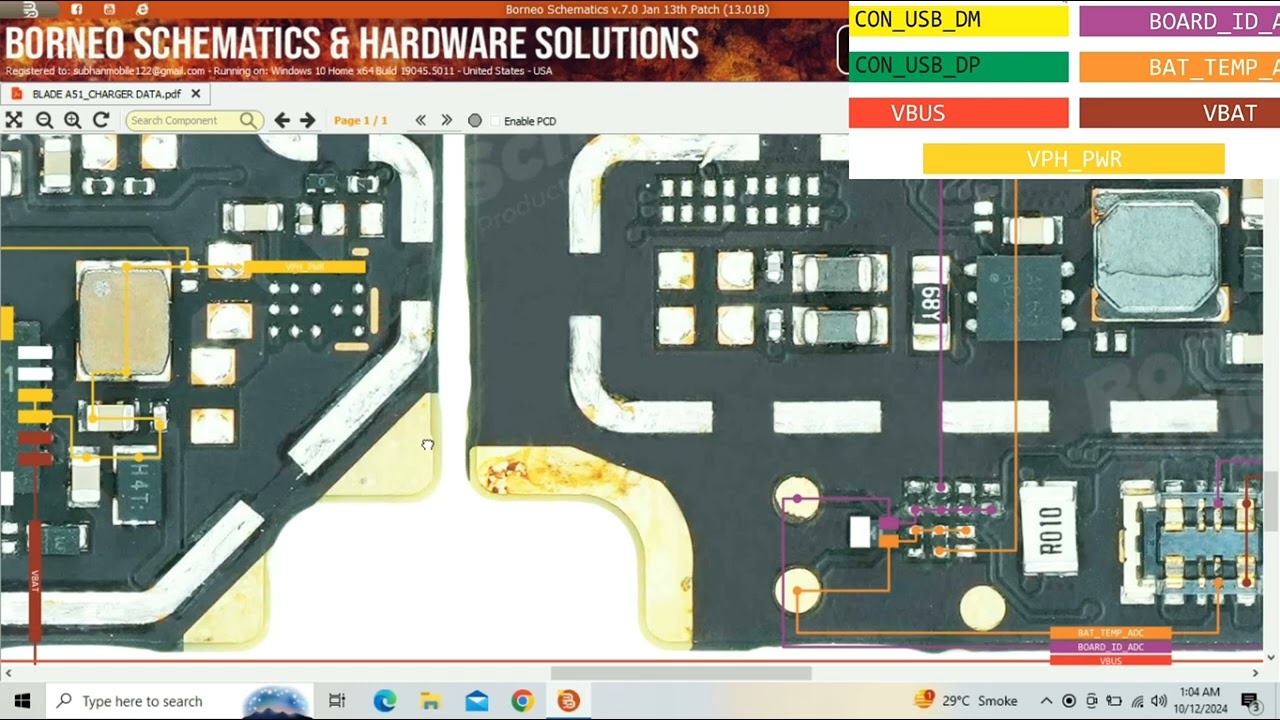Go back with the left arrow
Screen dimensions: 1280x720
coord(282,120)
